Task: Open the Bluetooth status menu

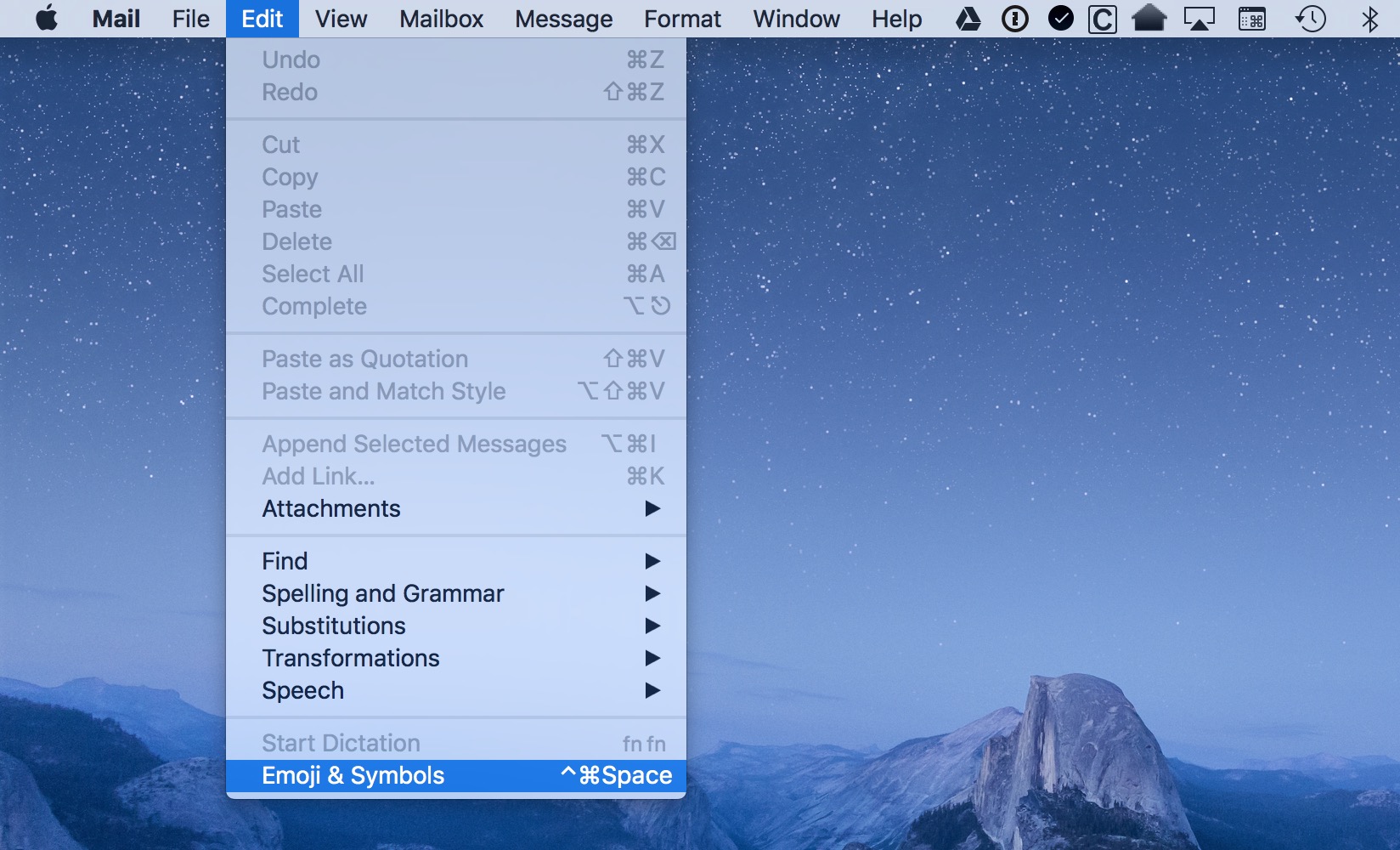Action: [x=1369, y=19]
